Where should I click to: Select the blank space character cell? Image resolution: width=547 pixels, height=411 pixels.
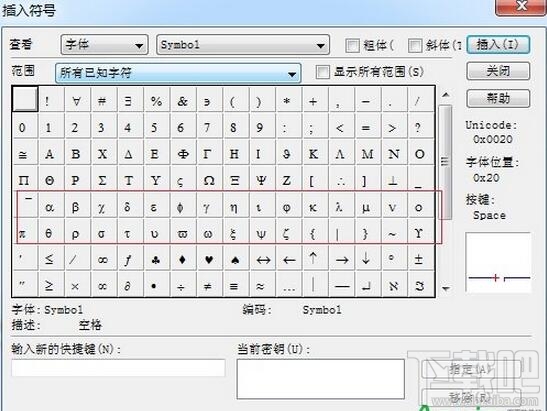pyautogui.click(x=25, y=99)
